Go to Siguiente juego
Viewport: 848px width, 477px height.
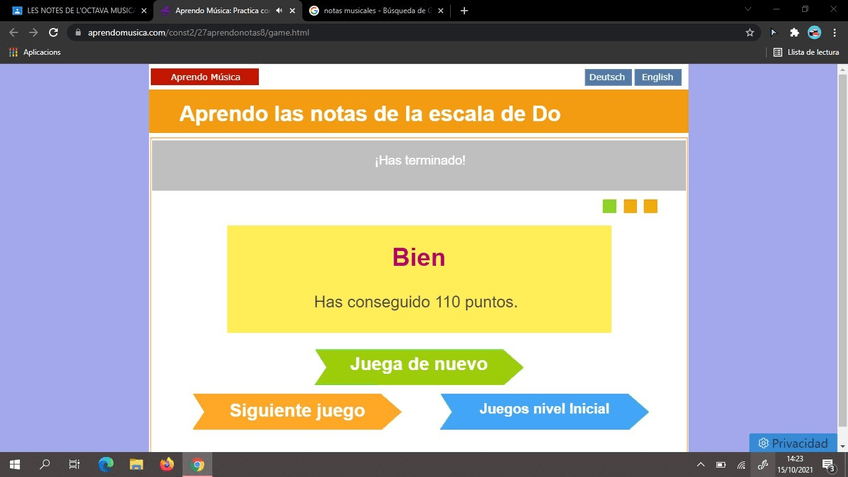[x=297, y=412]
